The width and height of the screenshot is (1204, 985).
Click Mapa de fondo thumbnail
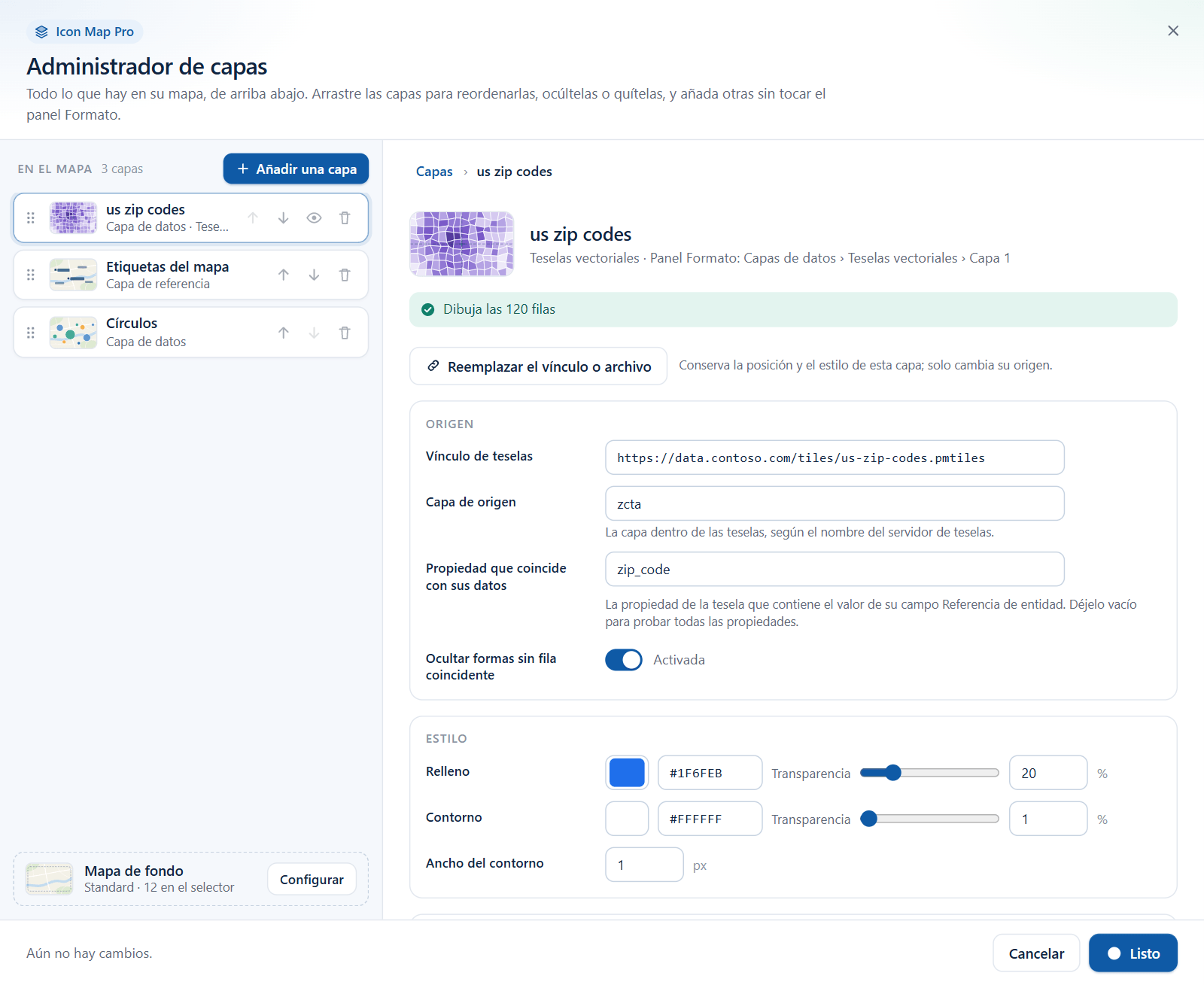(x=50, y=879)
